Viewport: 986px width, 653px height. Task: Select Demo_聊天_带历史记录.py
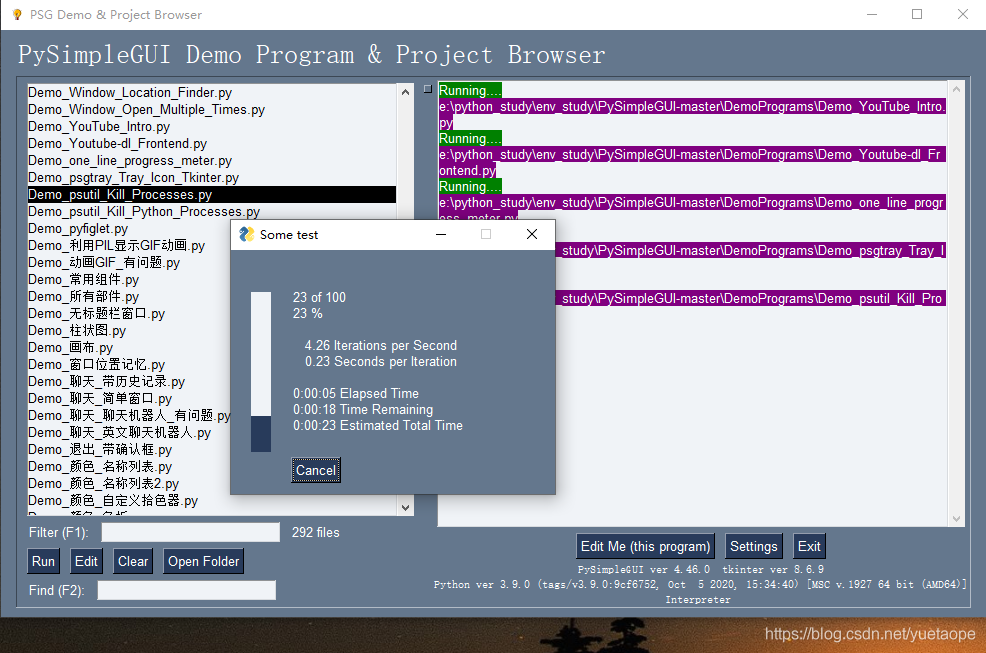[129, 381]
